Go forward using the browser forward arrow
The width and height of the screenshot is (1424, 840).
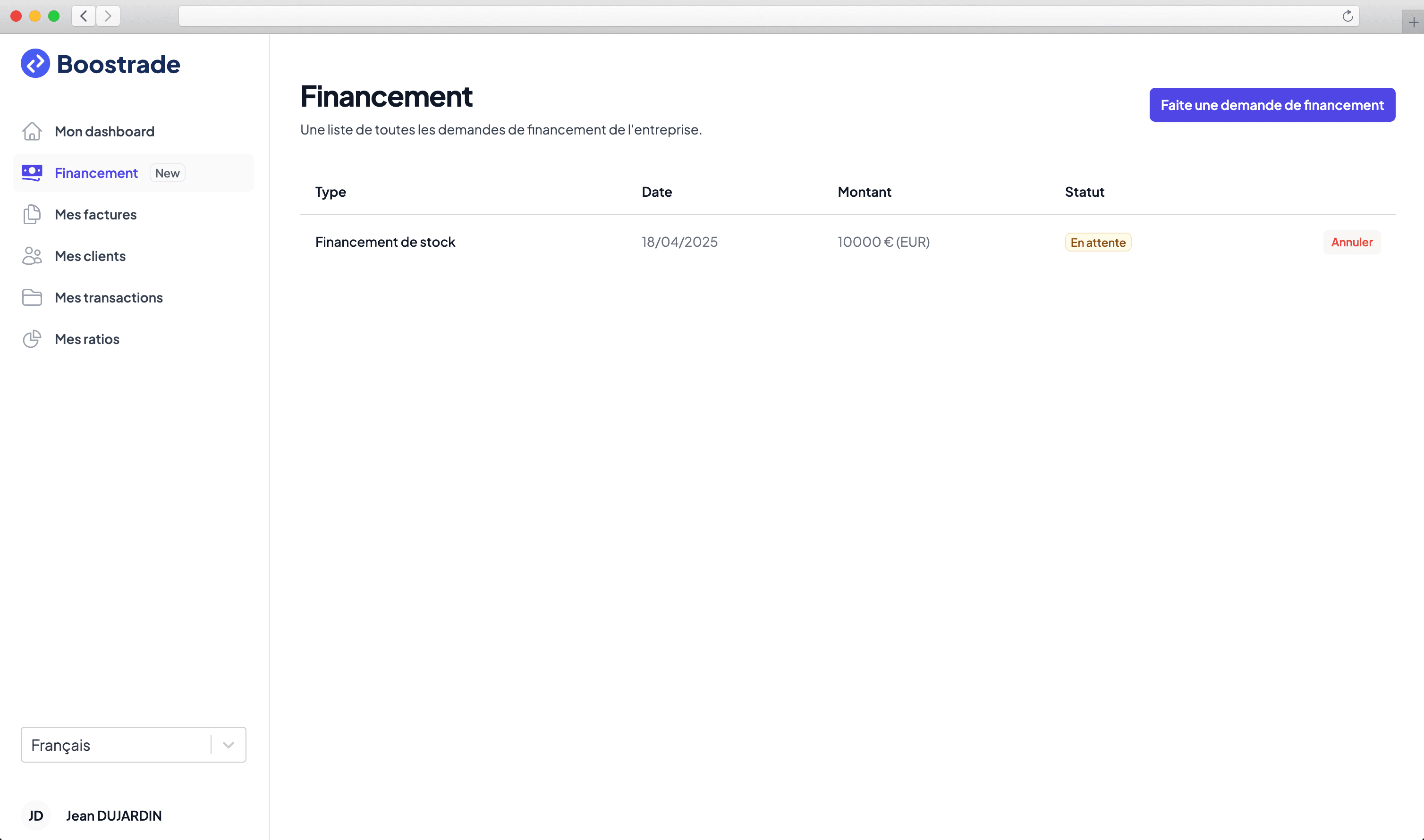coord(108,16)
